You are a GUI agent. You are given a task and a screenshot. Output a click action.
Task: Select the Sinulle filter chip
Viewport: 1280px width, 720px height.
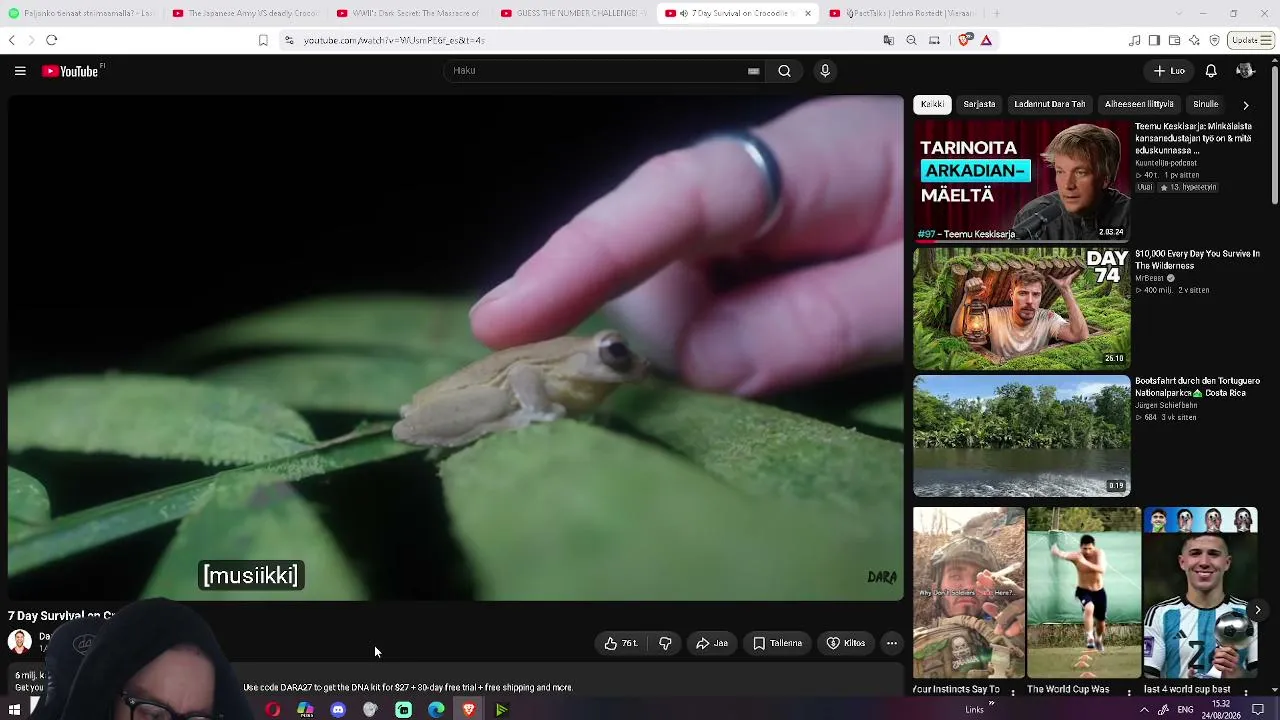pyautogui.click(x=1206, y=104)
